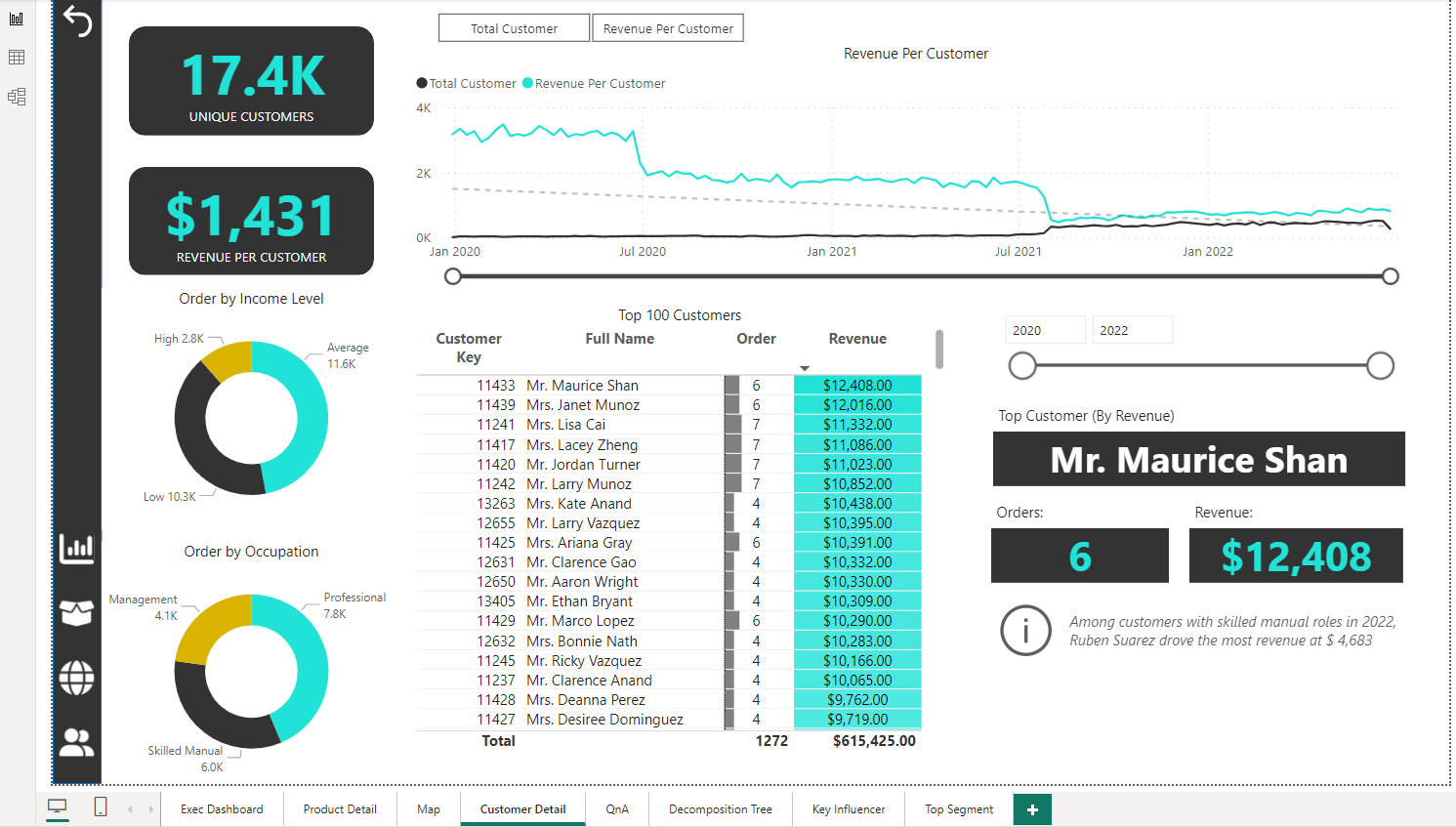Click the back arrow icon in sidebar
This screenshot has width=1456, height=827.
(x=77, y=21)
